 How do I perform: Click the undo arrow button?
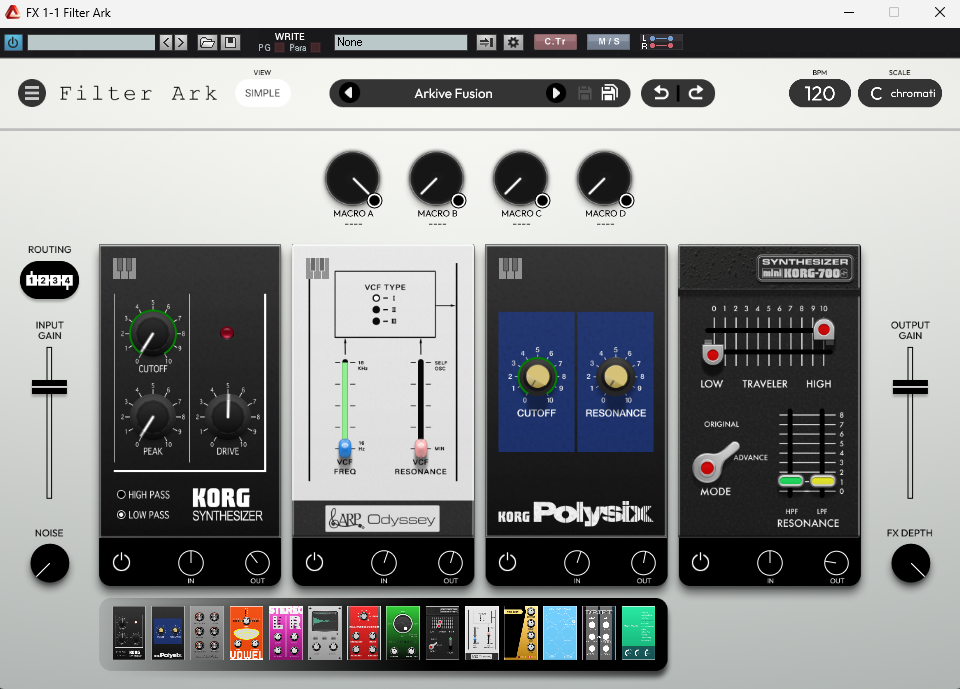[661, 93]
